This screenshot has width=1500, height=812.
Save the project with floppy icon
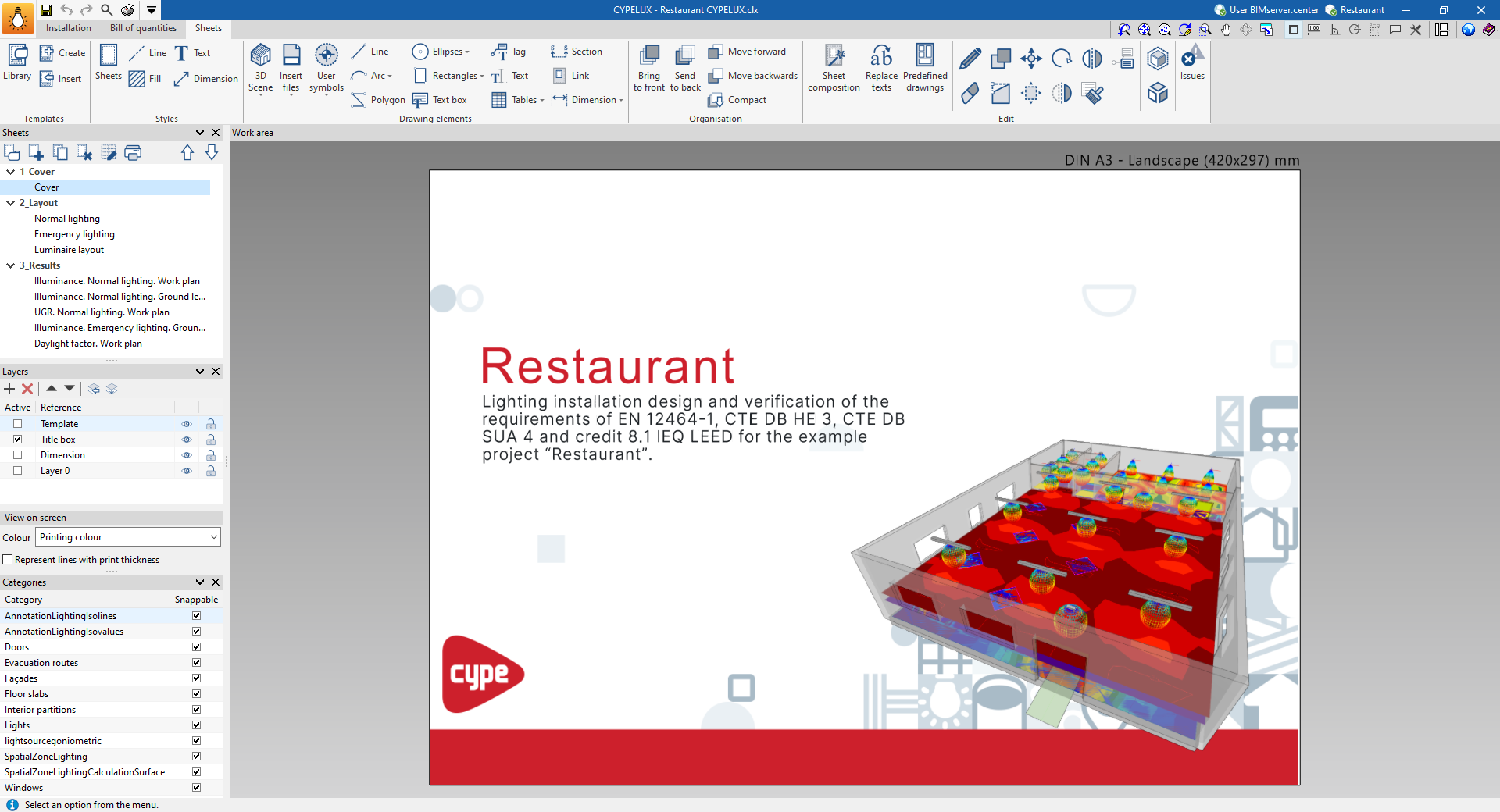(46, 10)
